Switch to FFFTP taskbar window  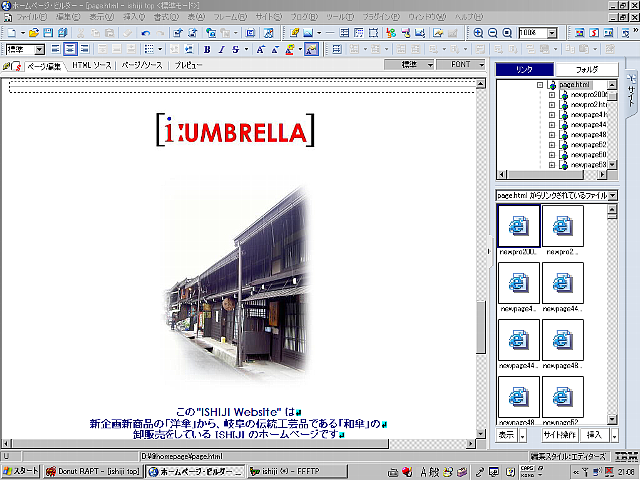(x=298, y=471)
